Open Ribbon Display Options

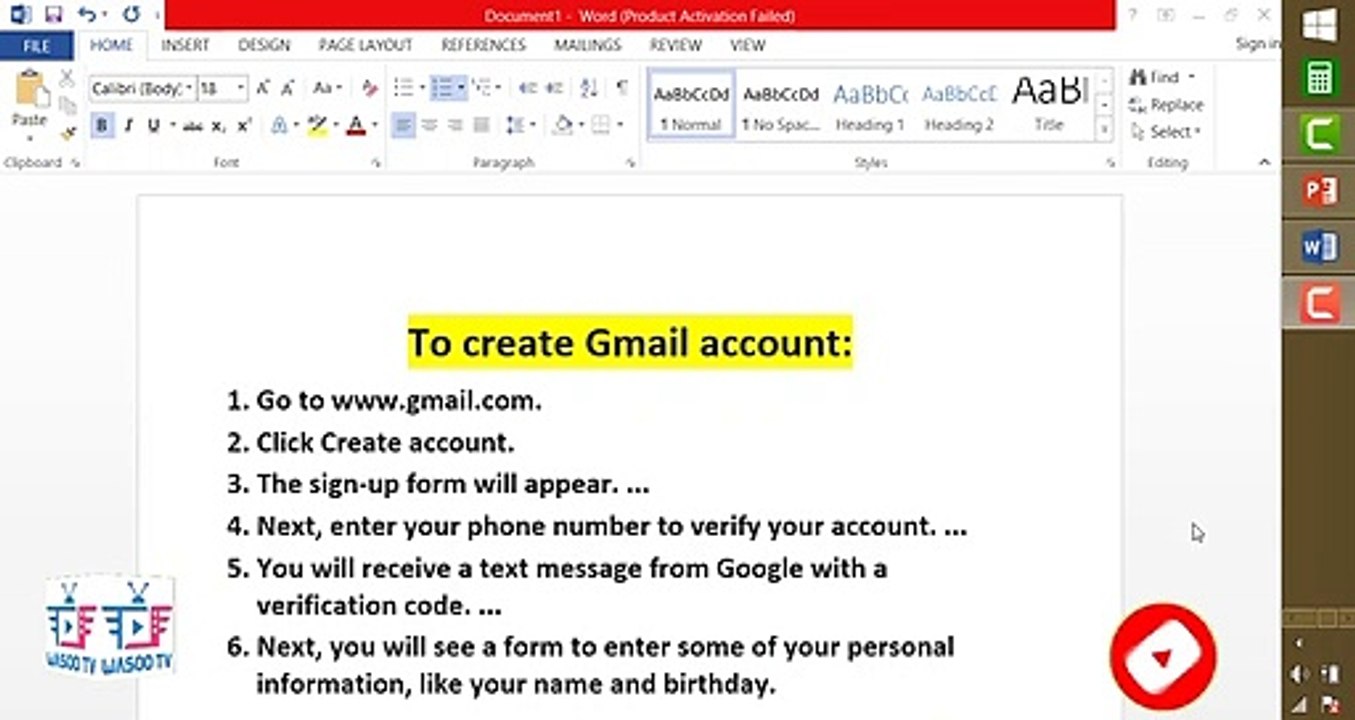pos(1166,15)
